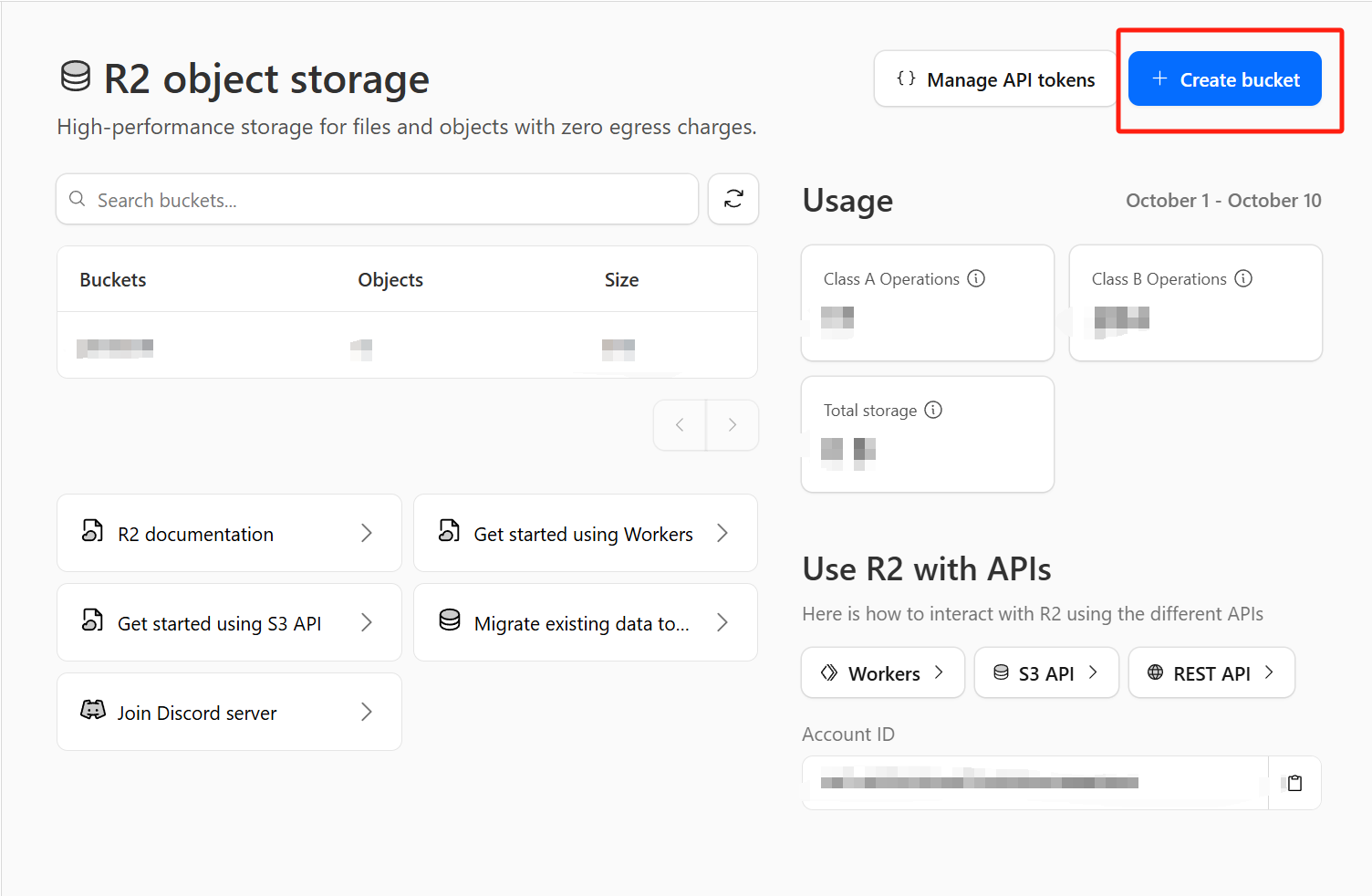Copy the Account ID with clipboard icon
The width and height of the screenshot is (1372, 896).
1294,783
